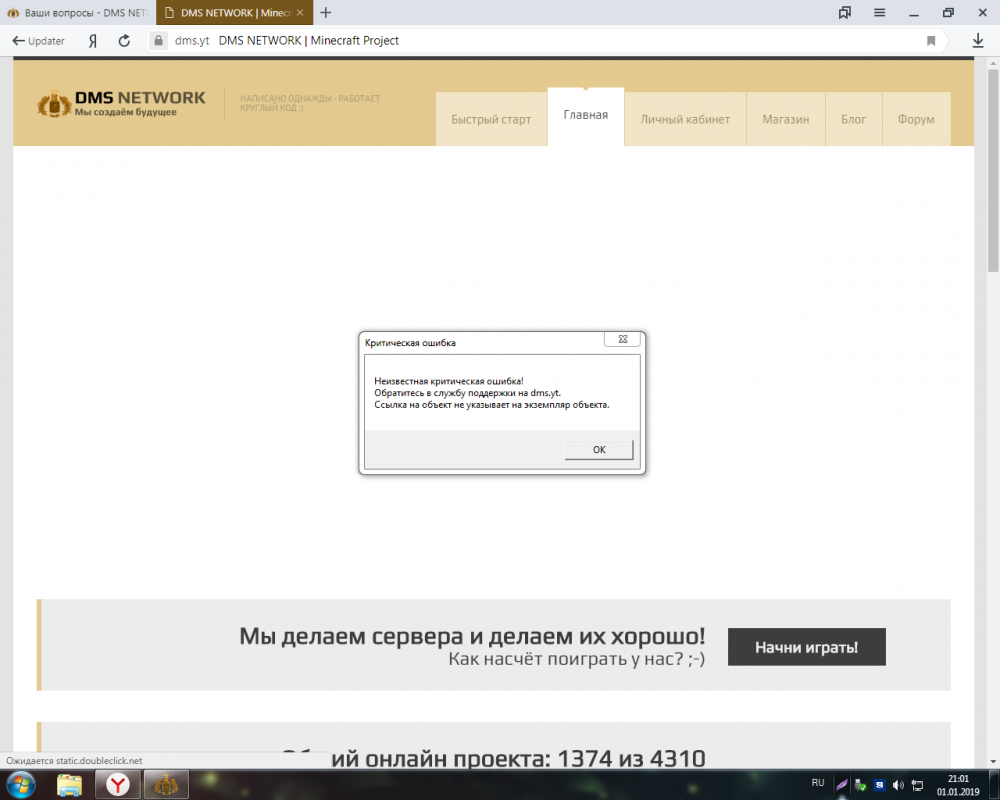Click the bookmarks panel icon in title bar

click(x=845, y=13)
